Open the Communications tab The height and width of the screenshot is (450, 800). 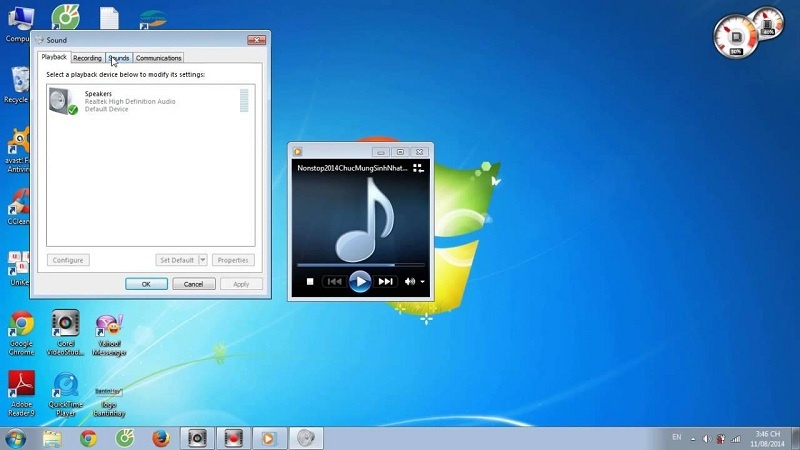[x=159, y=58]
